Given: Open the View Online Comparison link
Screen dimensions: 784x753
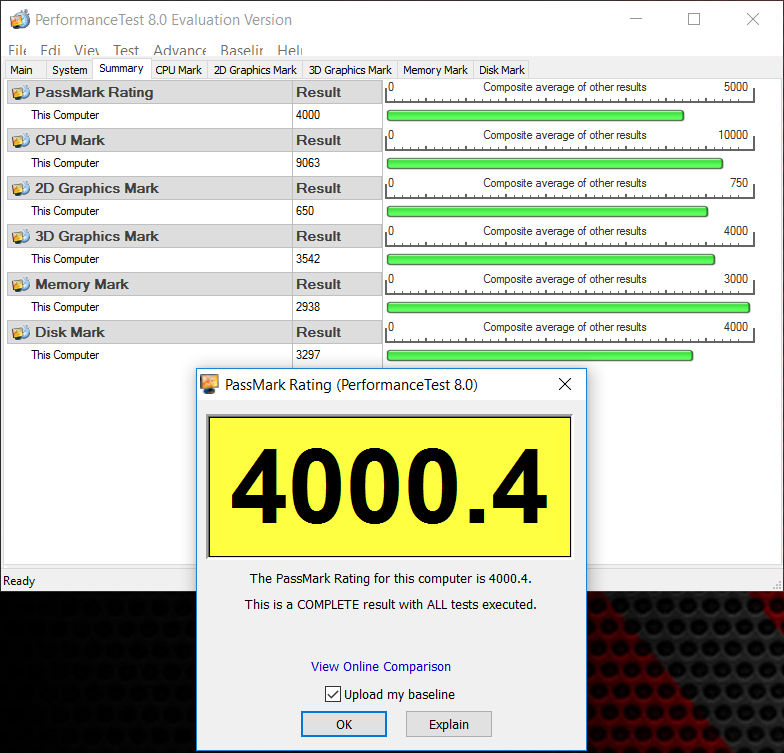Looking at the screenshot, I should tap(381, 667).
